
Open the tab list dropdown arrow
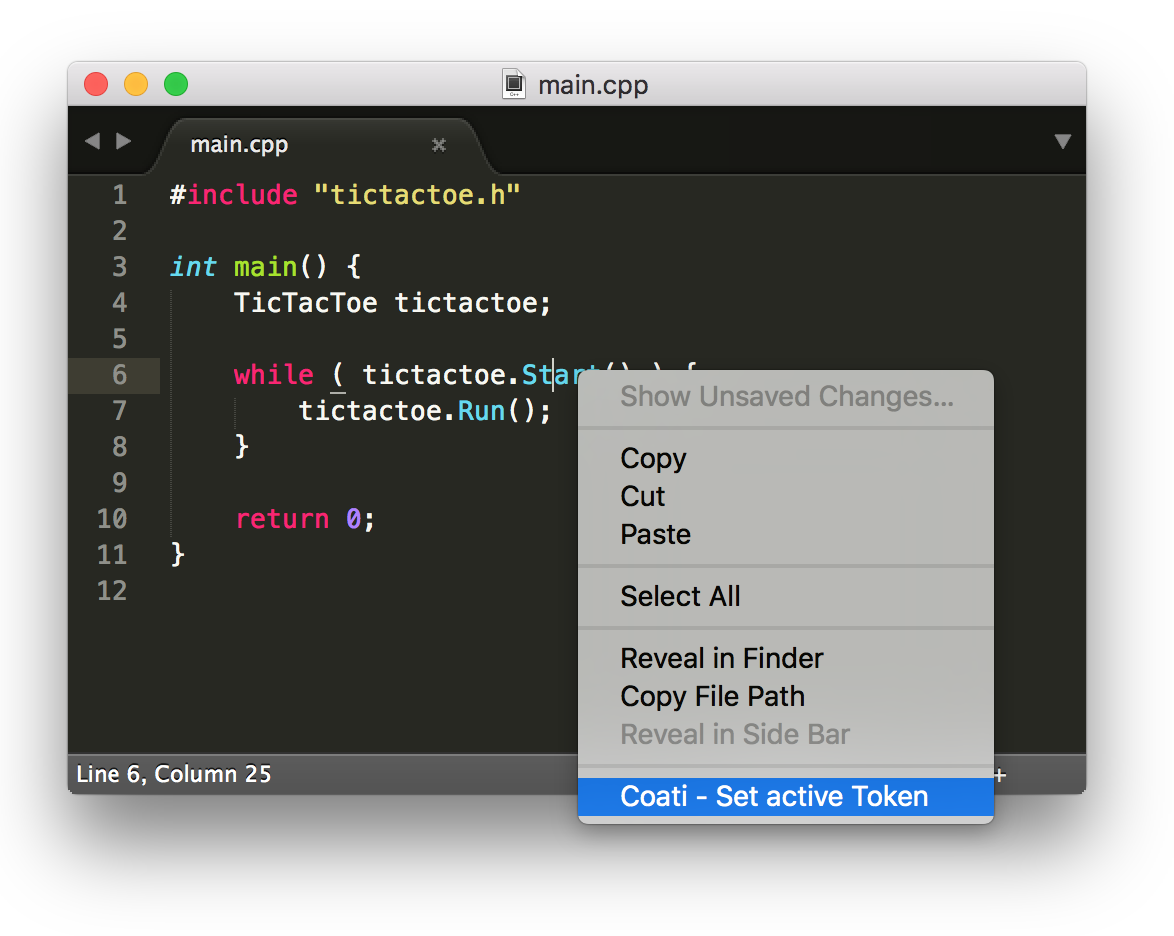point(1062,142)
